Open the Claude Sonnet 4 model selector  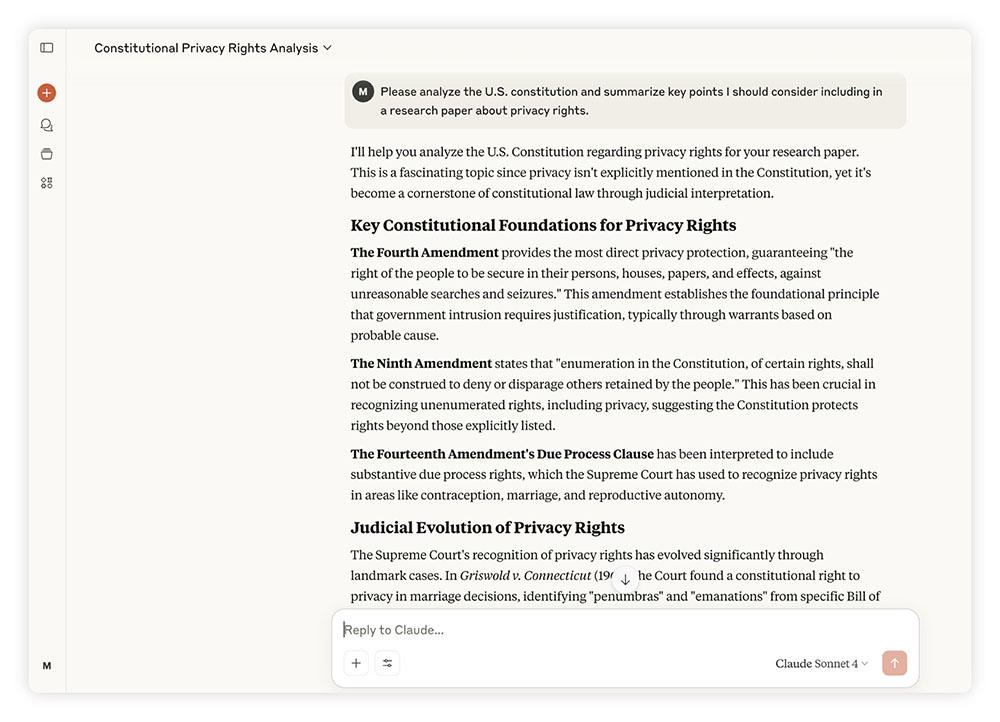point(820,663)
